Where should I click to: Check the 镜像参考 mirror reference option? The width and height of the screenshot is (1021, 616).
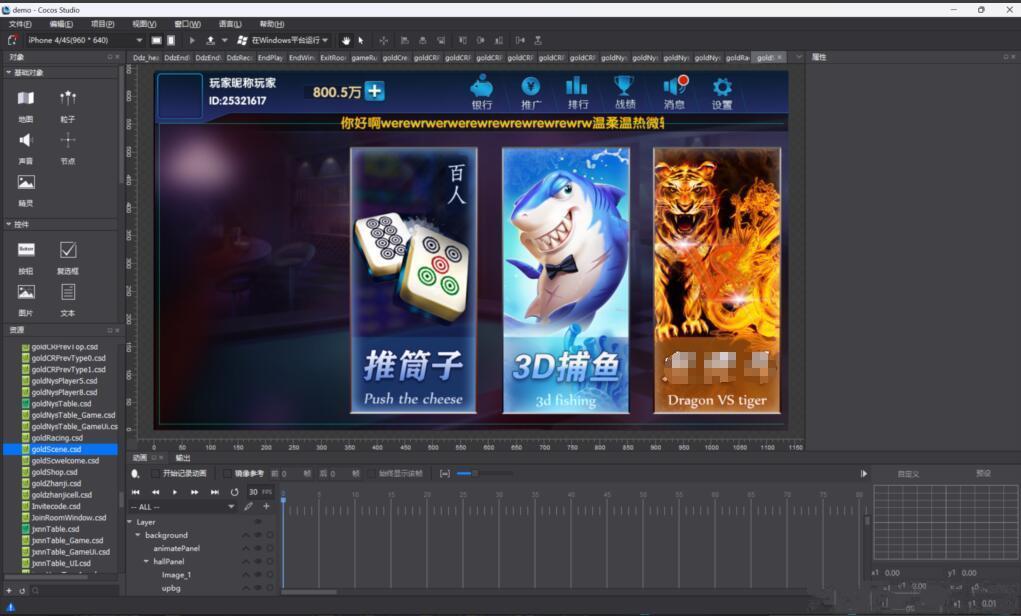point(228,472)
